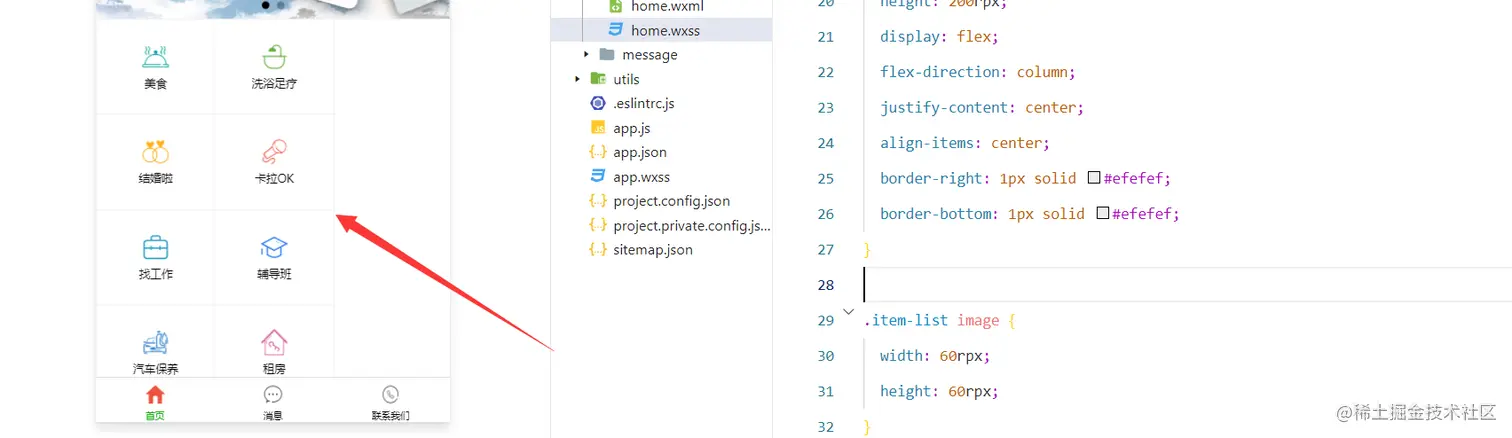Tap the 租房 house icon
This screenshot has height=438, width=1512.
click(274, 343)
